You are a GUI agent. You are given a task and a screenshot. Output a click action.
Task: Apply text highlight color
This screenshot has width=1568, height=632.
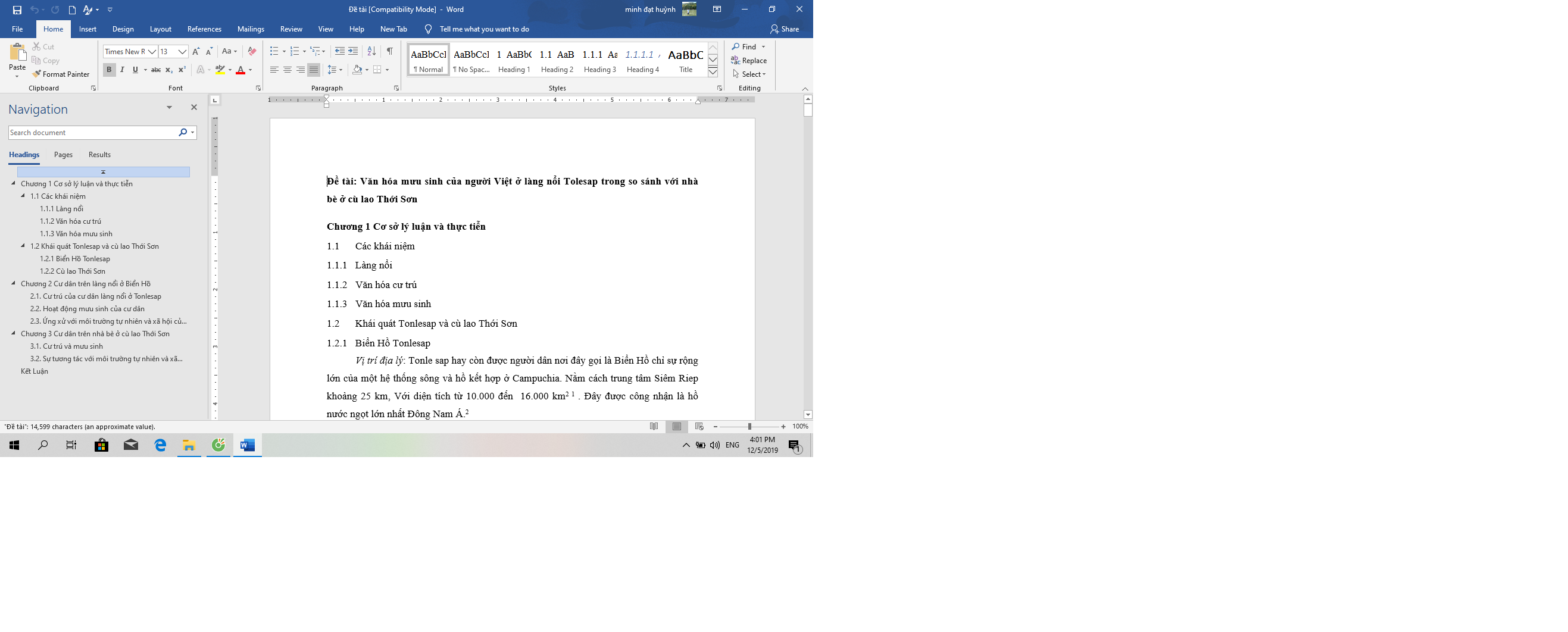(x=220, y=70)
